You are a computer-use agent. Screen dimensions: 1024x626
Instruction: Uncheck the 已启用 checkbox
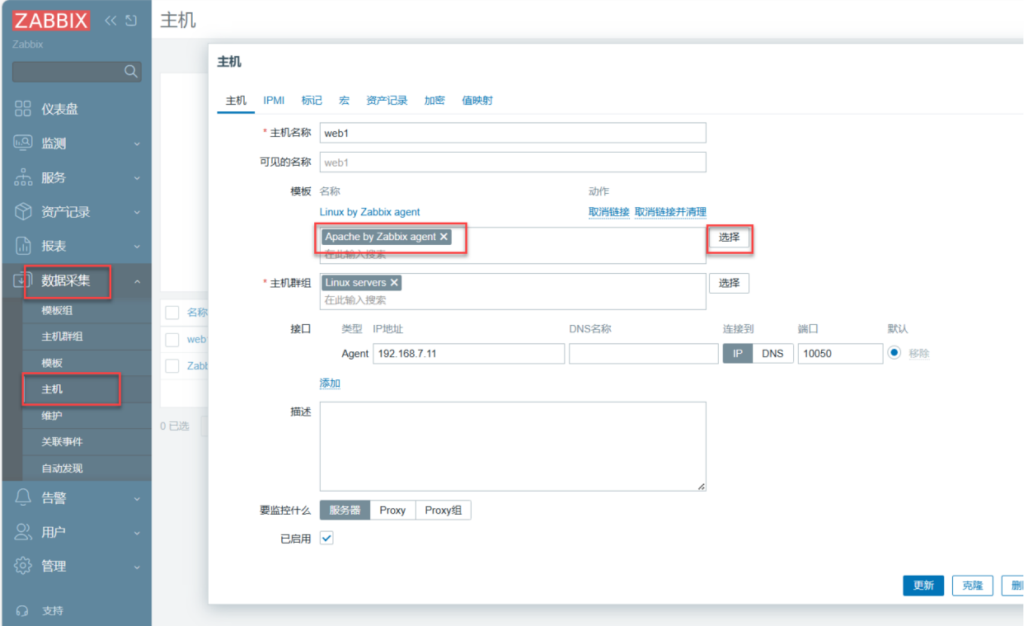pyautogui.click(x=326, y=538)
